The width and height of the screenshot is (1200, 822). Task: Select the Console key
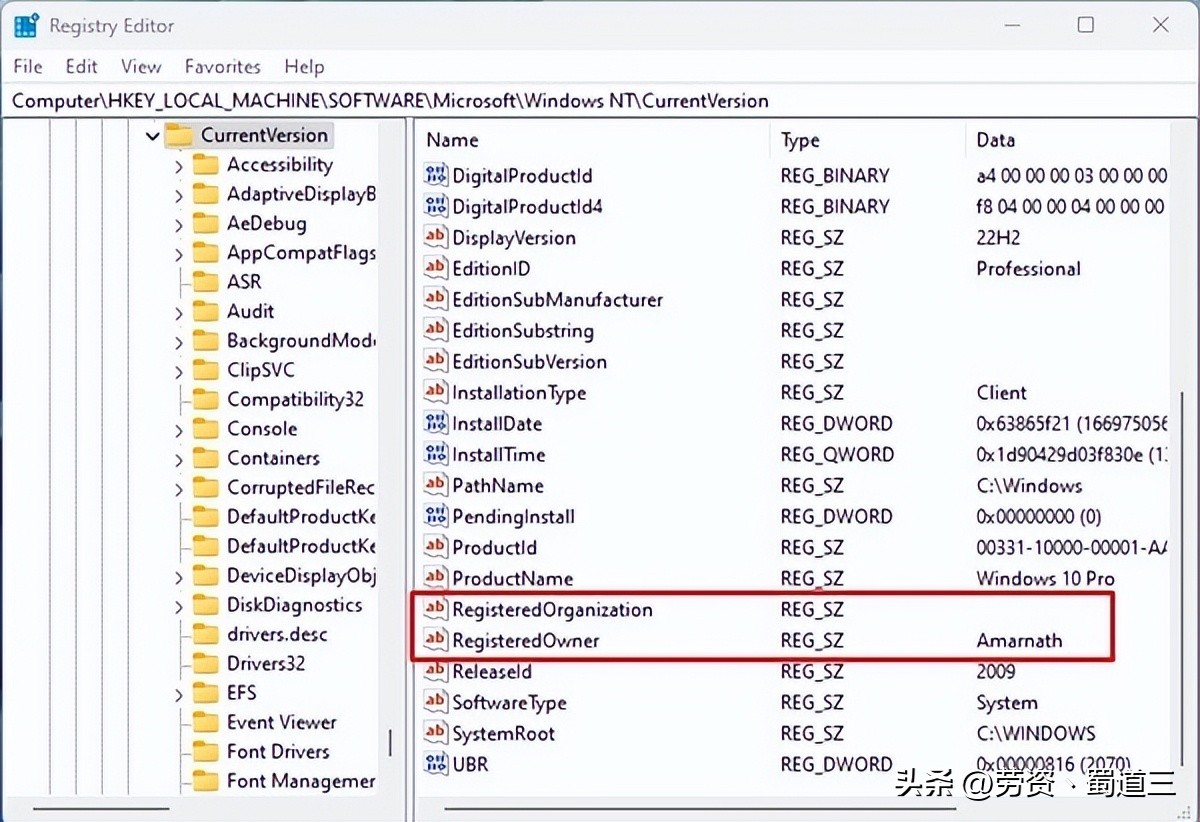(262, 428)
